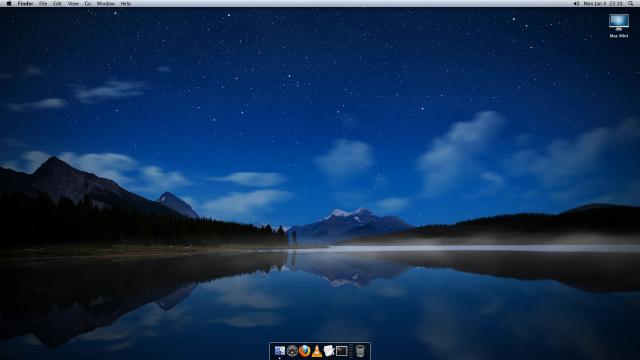Open Finder from the Dock
The height and width of the screenshot is (360, 640).
(280, 351)
